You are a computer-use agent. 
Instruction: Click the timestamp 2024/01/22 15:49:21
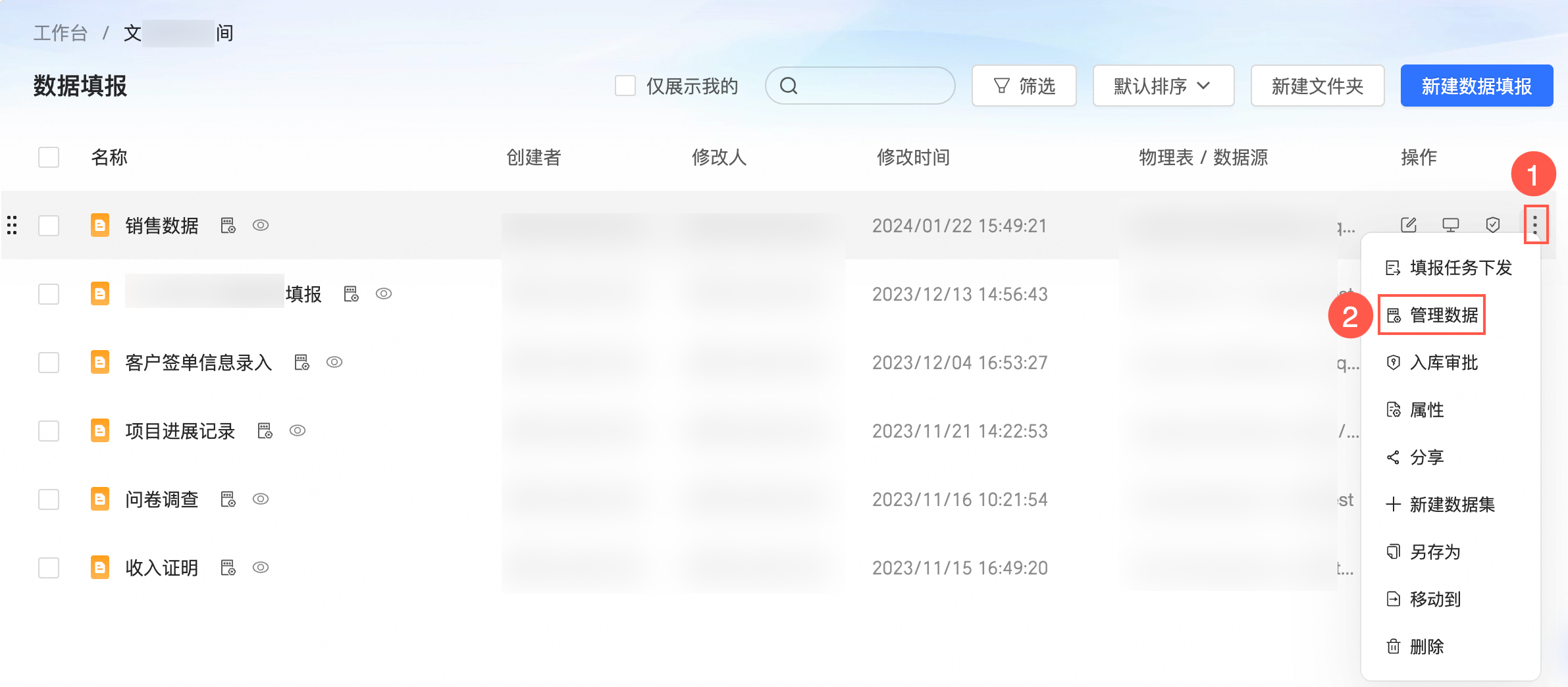(960, 226)
